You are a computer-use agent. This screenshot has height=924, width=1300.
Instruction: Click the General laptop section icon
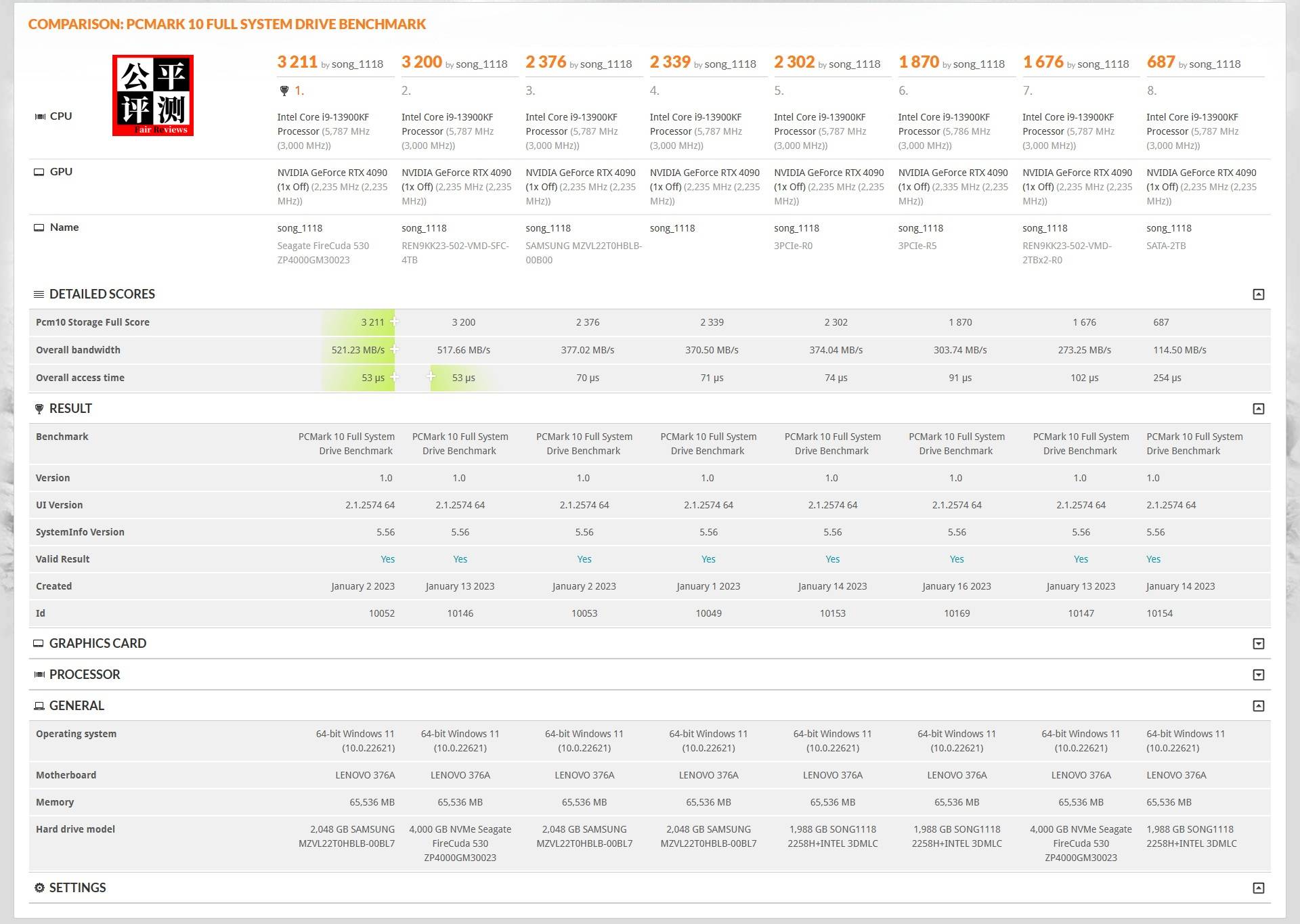pyautogui.click(x=39, y=706)
